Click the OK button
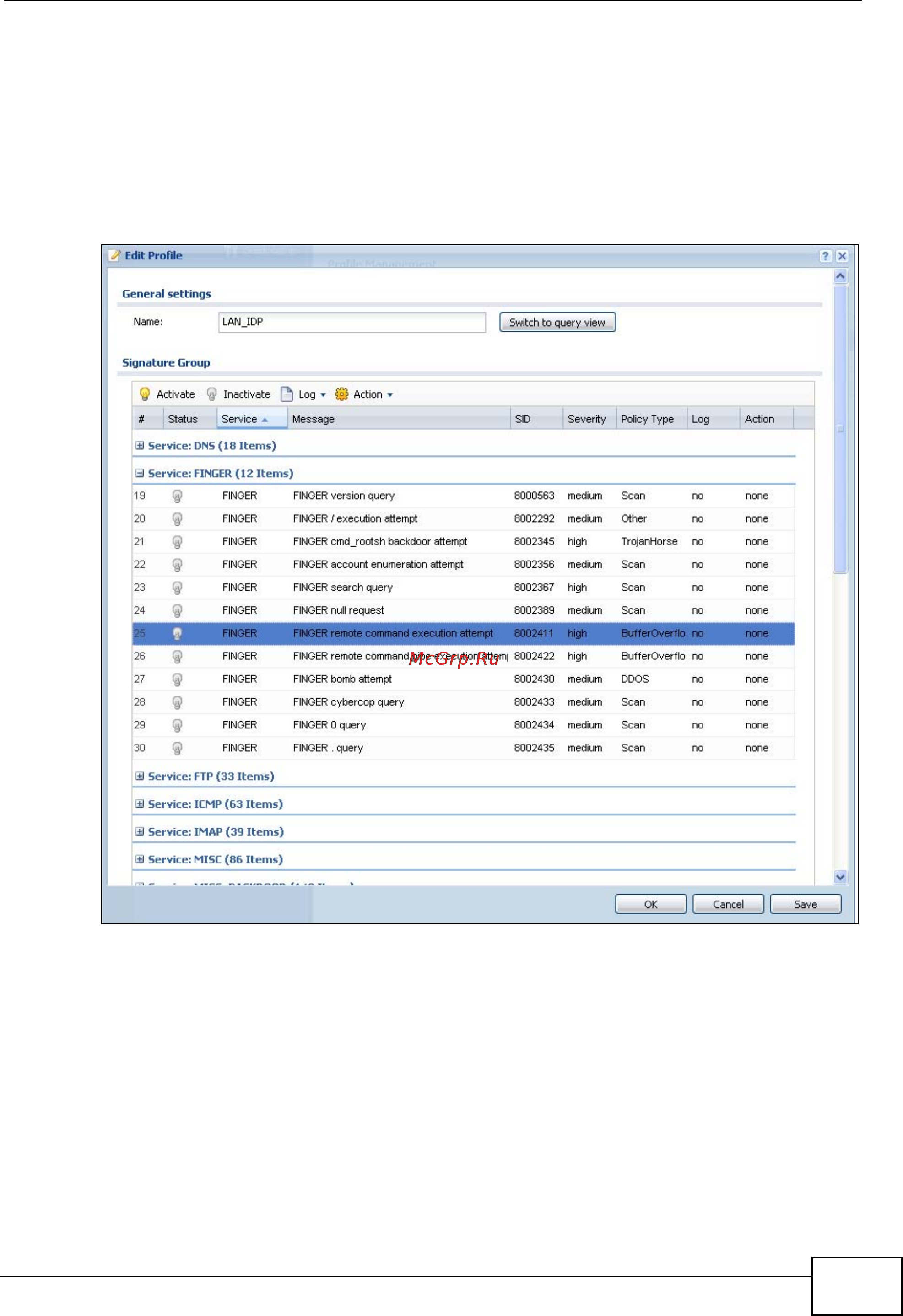 (x=650, y=904)
